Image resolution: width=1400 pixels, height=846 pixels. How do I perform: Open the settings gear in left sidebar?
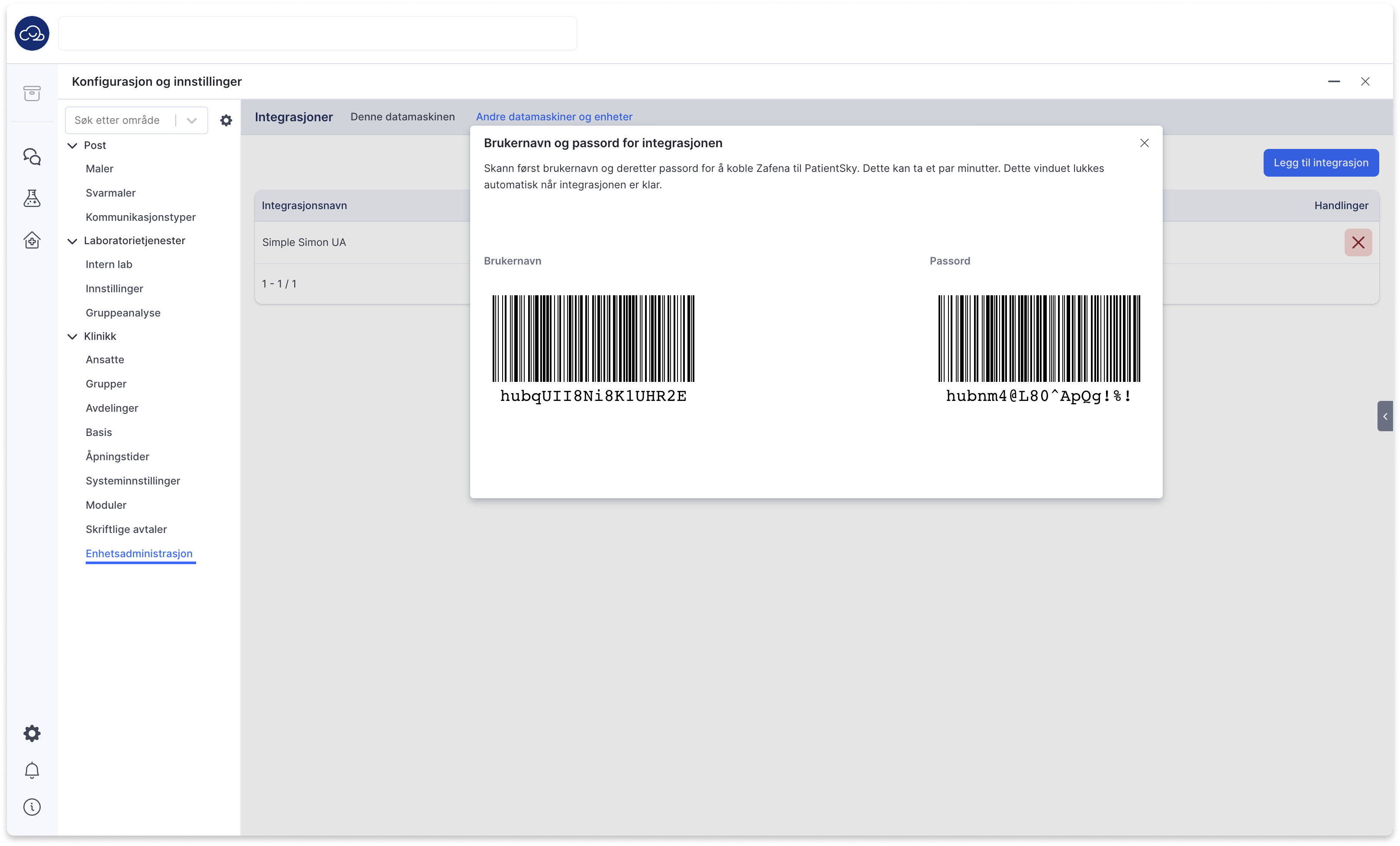click(x=32, y=733)
